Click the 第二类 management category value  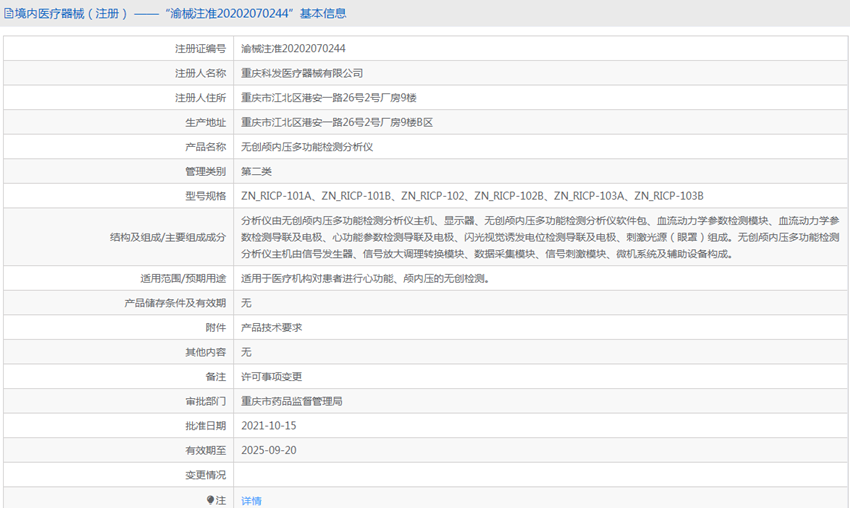point(257,172)
